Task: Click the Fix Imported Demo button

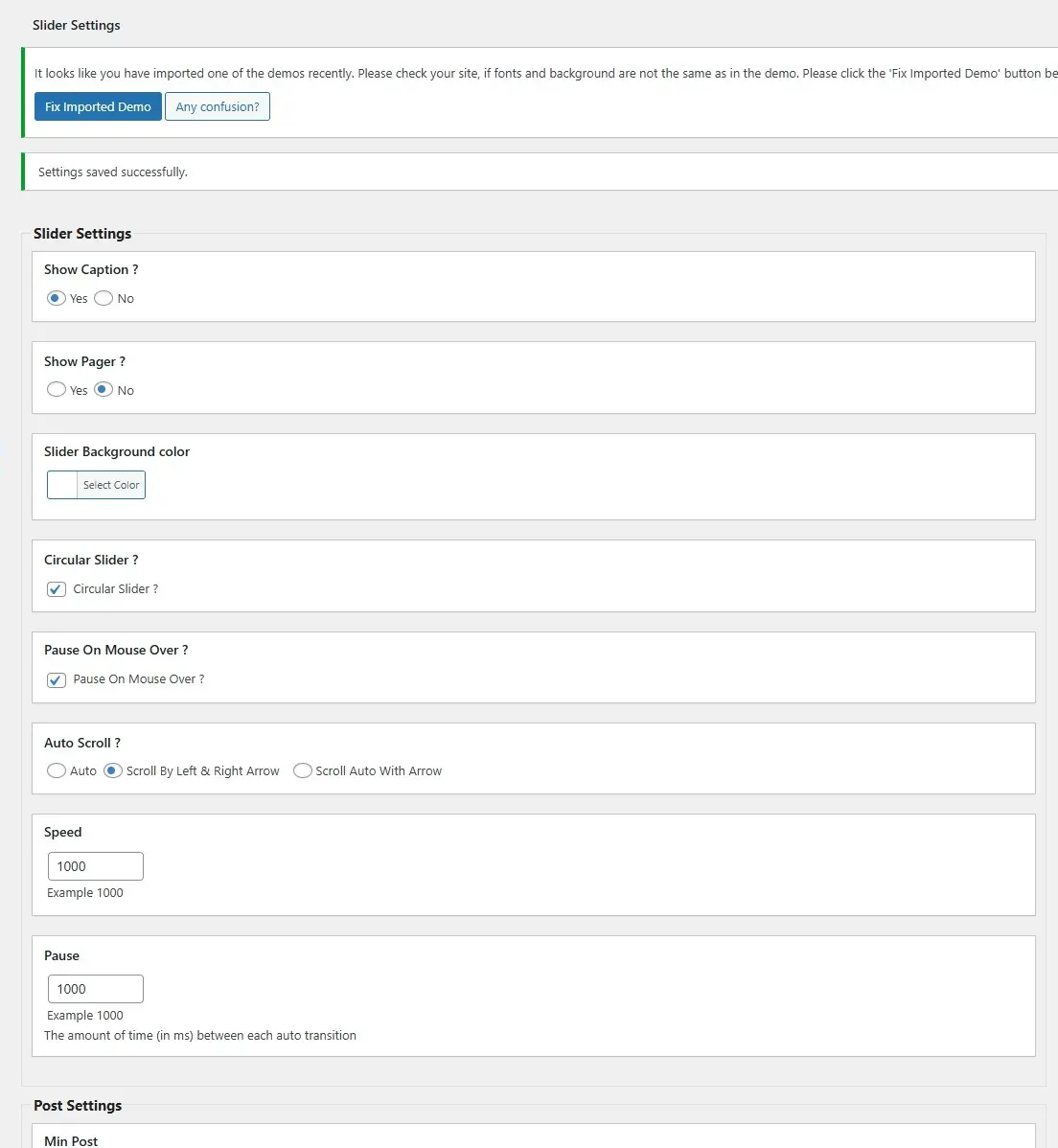Action: pyautogui.click(x=98, y=106)
